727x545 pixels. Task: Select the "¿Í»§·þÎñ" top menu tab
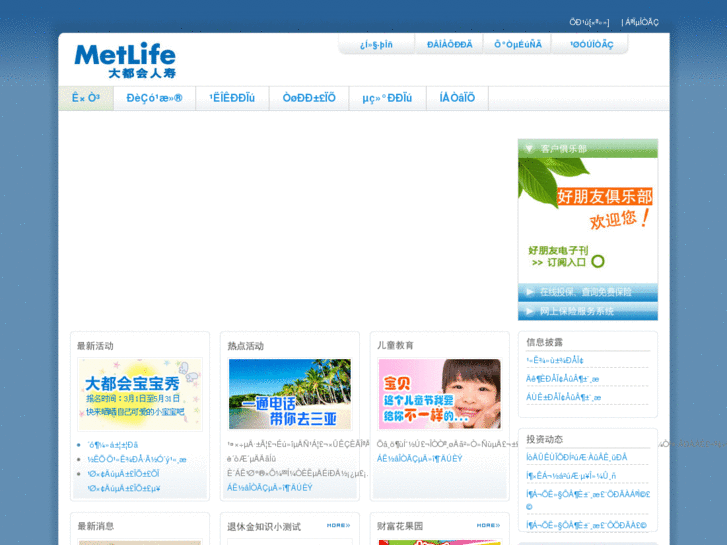coord(376,45)
